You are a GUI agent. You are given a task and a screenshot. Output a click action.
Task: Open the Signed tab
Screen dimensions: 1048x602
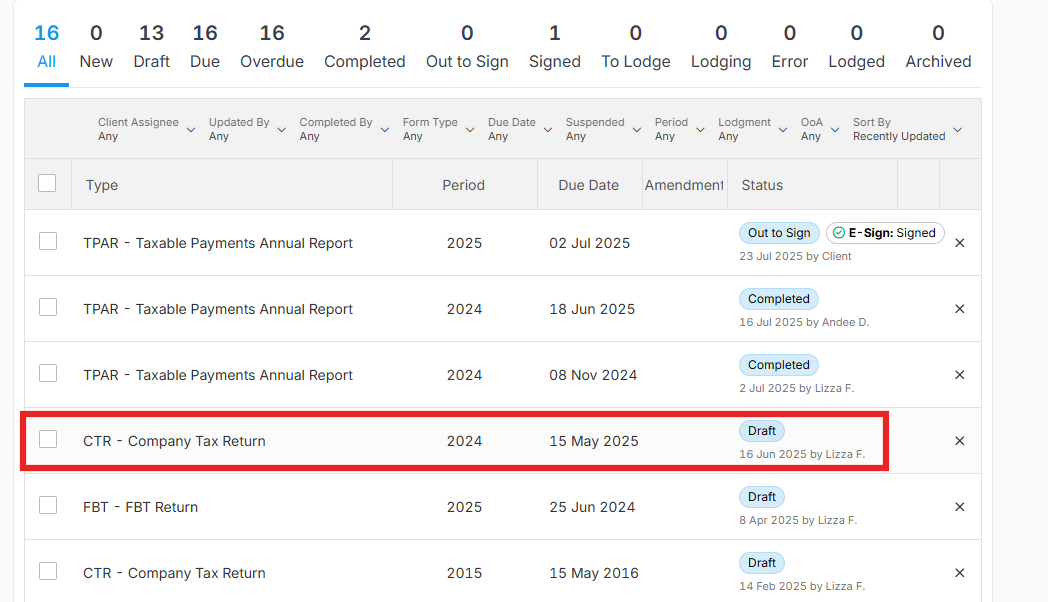pyautogui.click(x=555, y=47)
